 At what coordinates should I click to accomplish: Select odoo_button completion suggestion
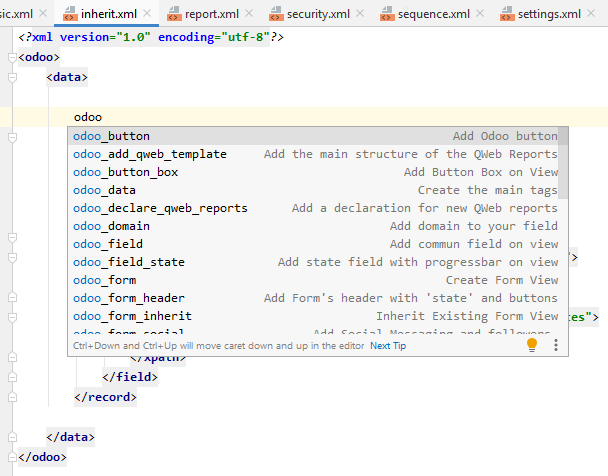coord(313,136)
